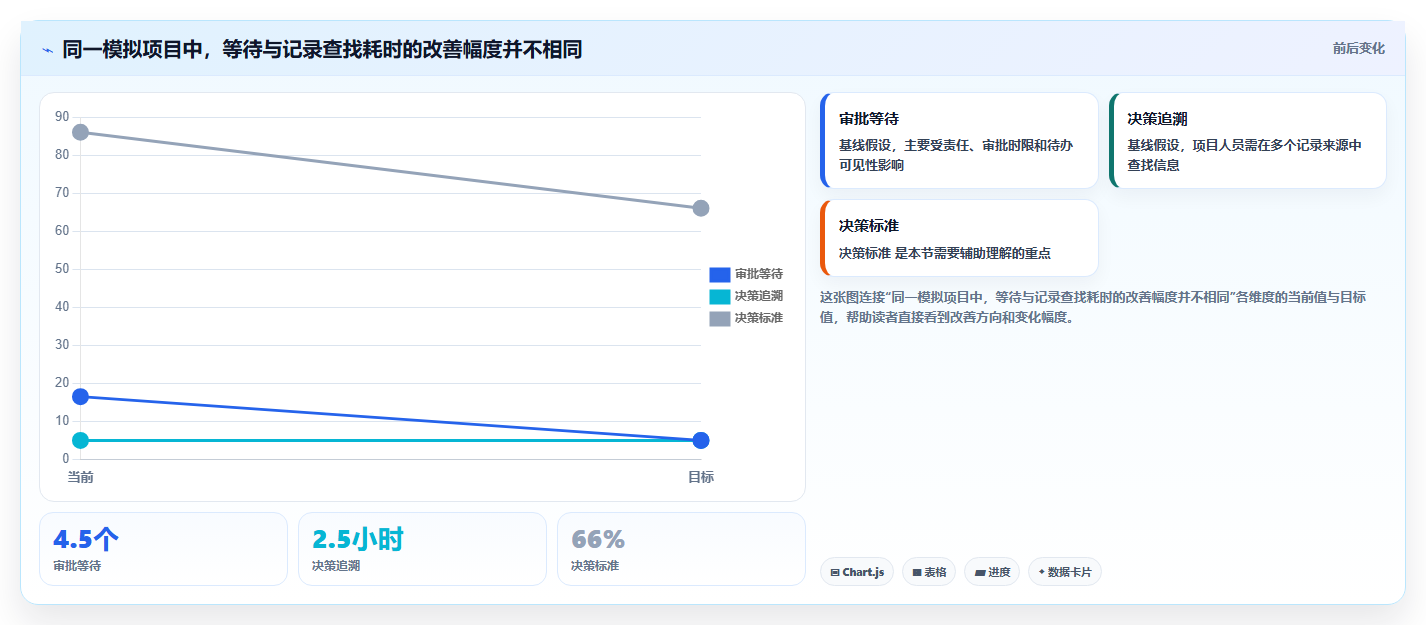
Task: Click the 审批等待 info card heading
Action: (x=869, y=119)
